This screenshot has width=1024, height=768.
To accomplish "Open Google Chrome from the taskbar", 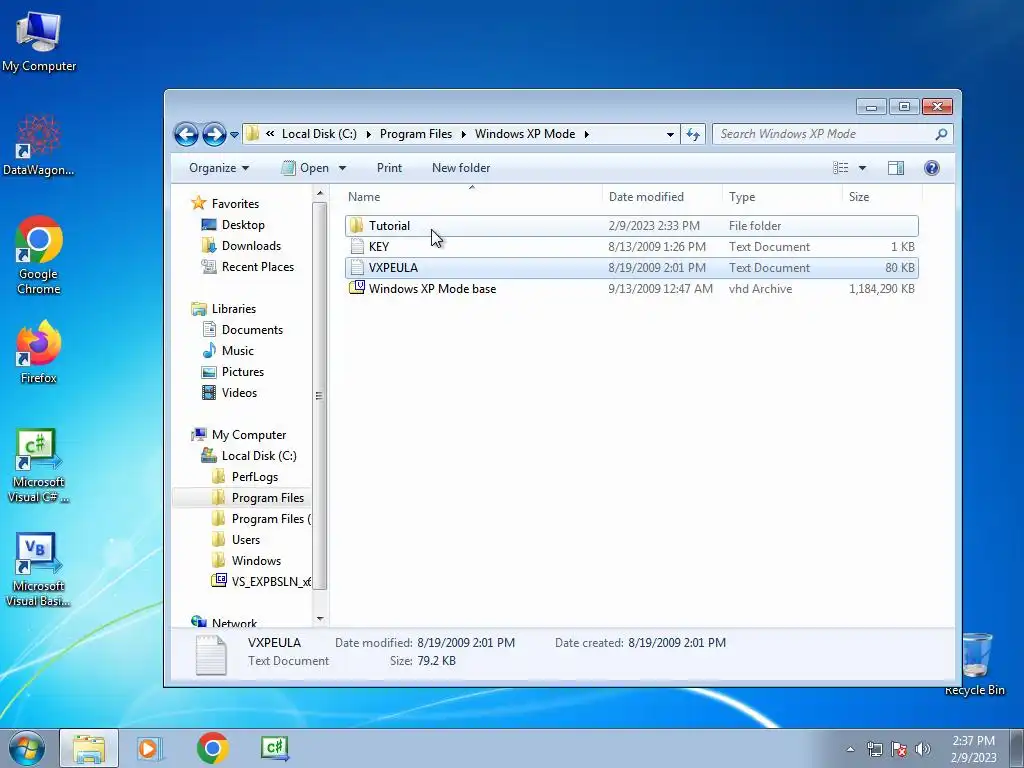I will [212, 748].
